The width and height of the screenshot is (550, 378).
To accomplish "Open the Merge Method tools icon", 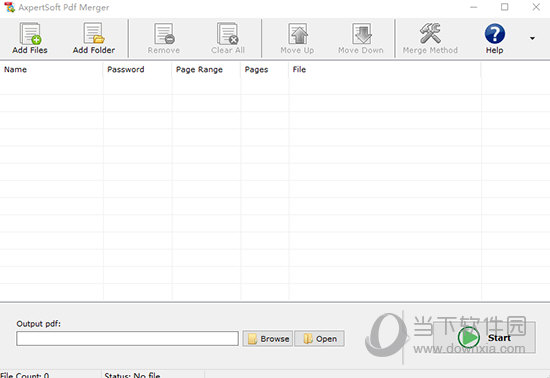I will (x=430, y=38).
